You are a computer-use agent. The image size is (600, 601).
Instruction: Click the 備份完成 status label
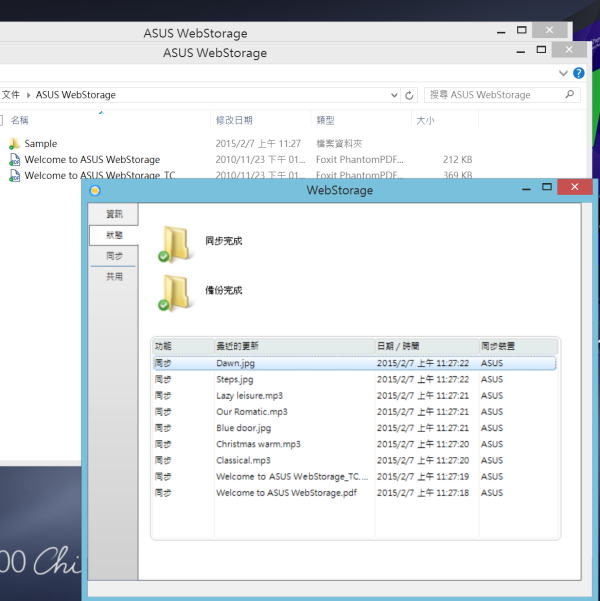click(x=224, y=290)
